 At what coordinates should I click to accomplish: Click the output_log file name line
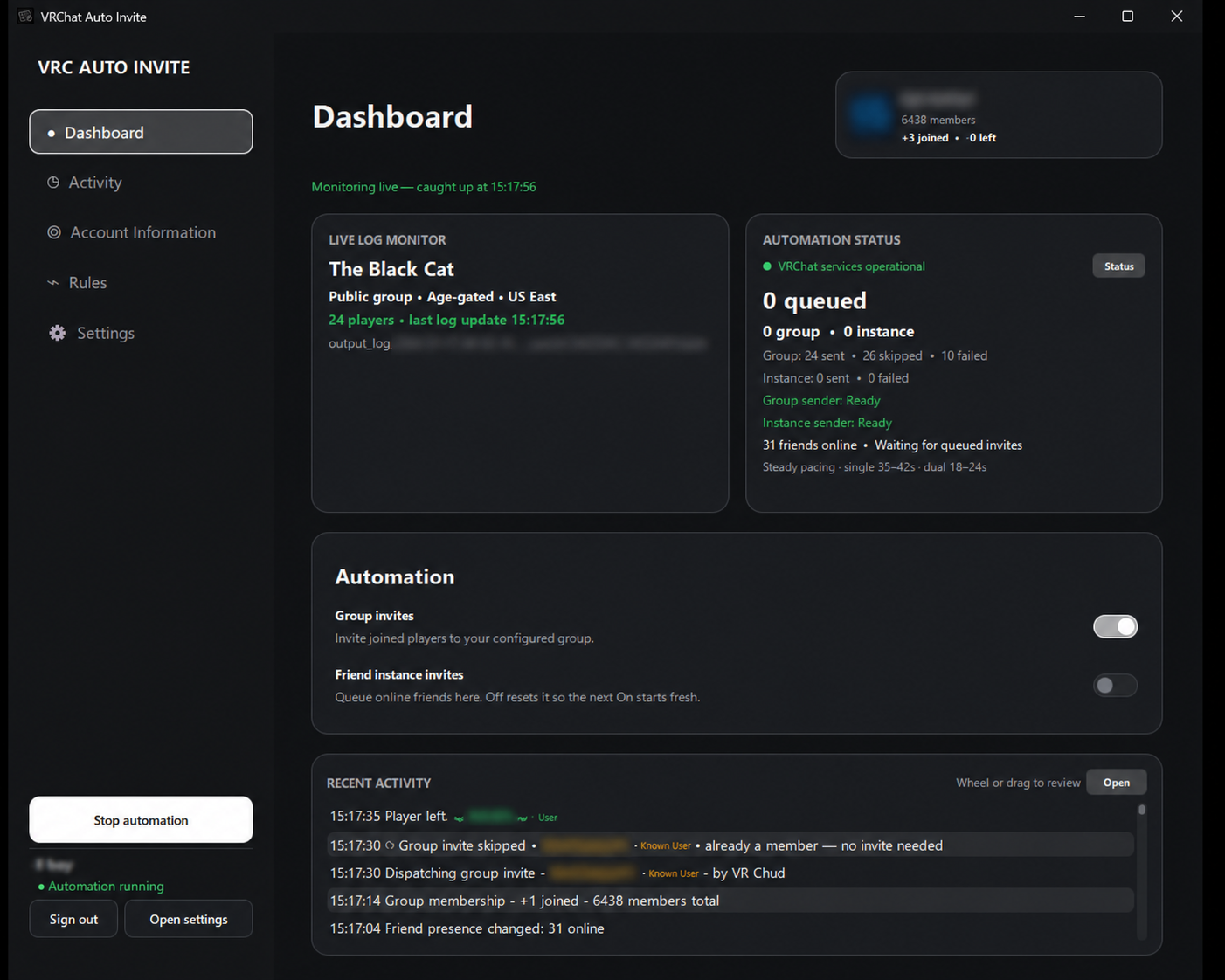(517, 343)
